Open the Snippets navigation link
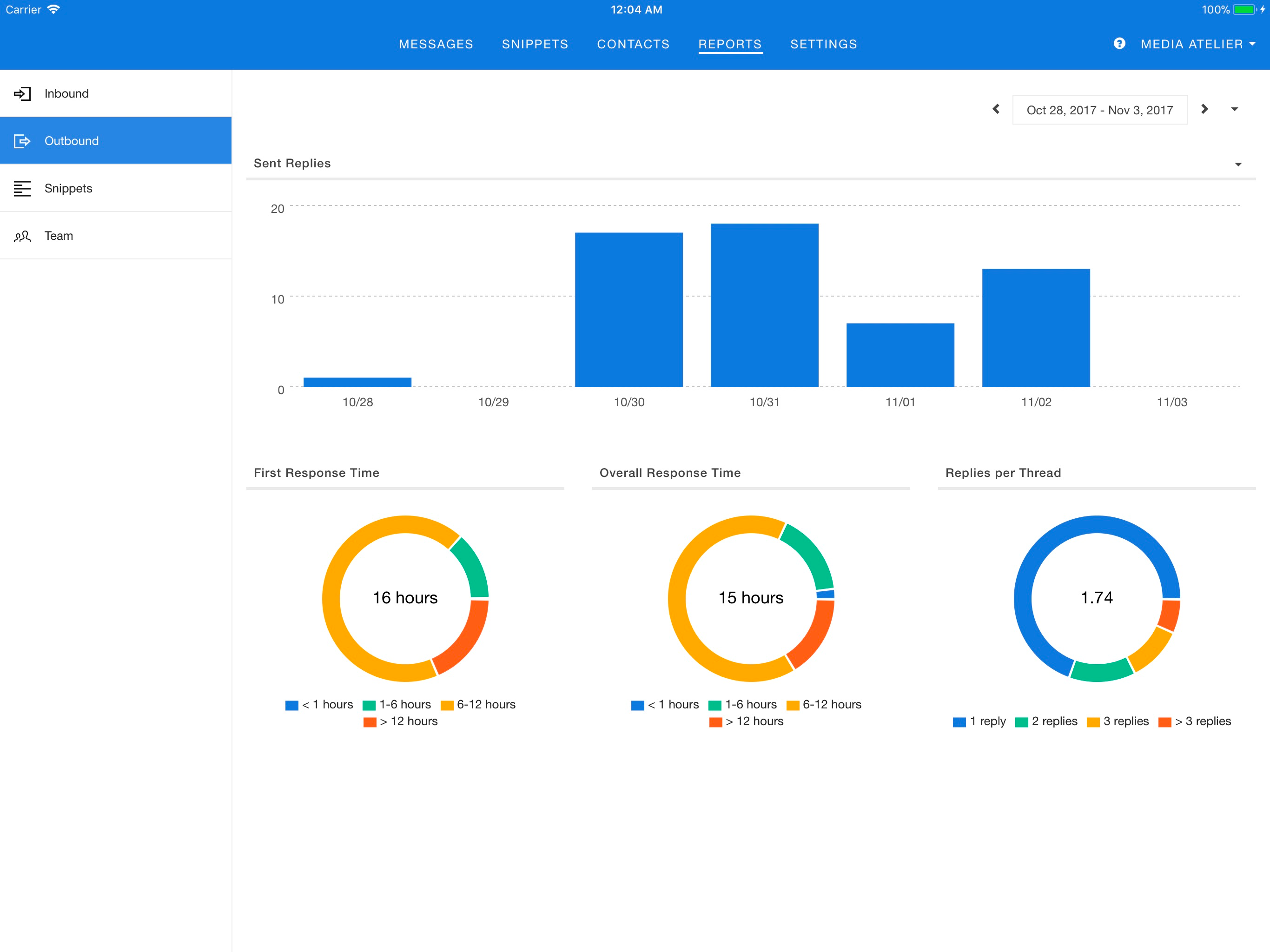The height and width of the screenshot is (952, 1270). pyautogui.click(x=535, y=44)
